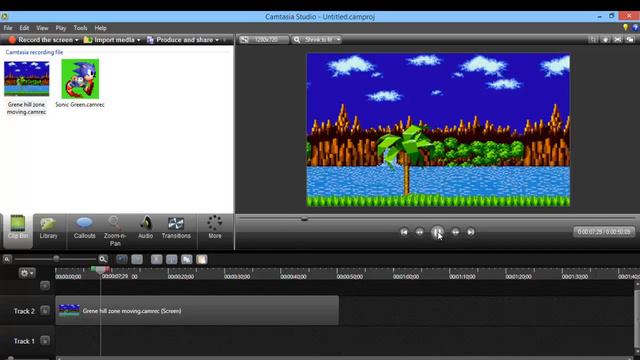Open the Tools menu
The image size is (640, 360).
[80, 28]
